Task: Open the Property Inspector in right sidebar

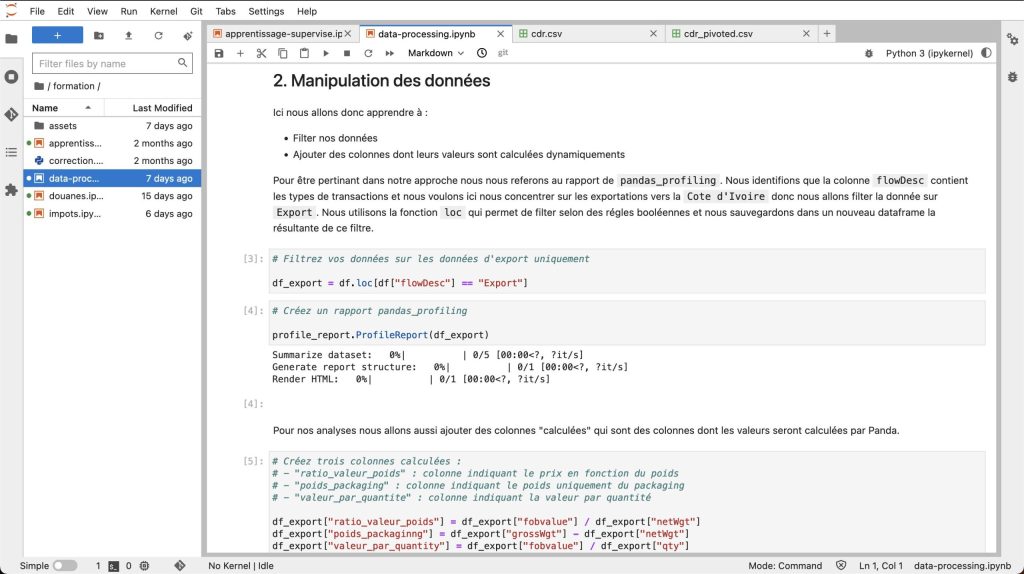Action: (x=1012, y=39)
